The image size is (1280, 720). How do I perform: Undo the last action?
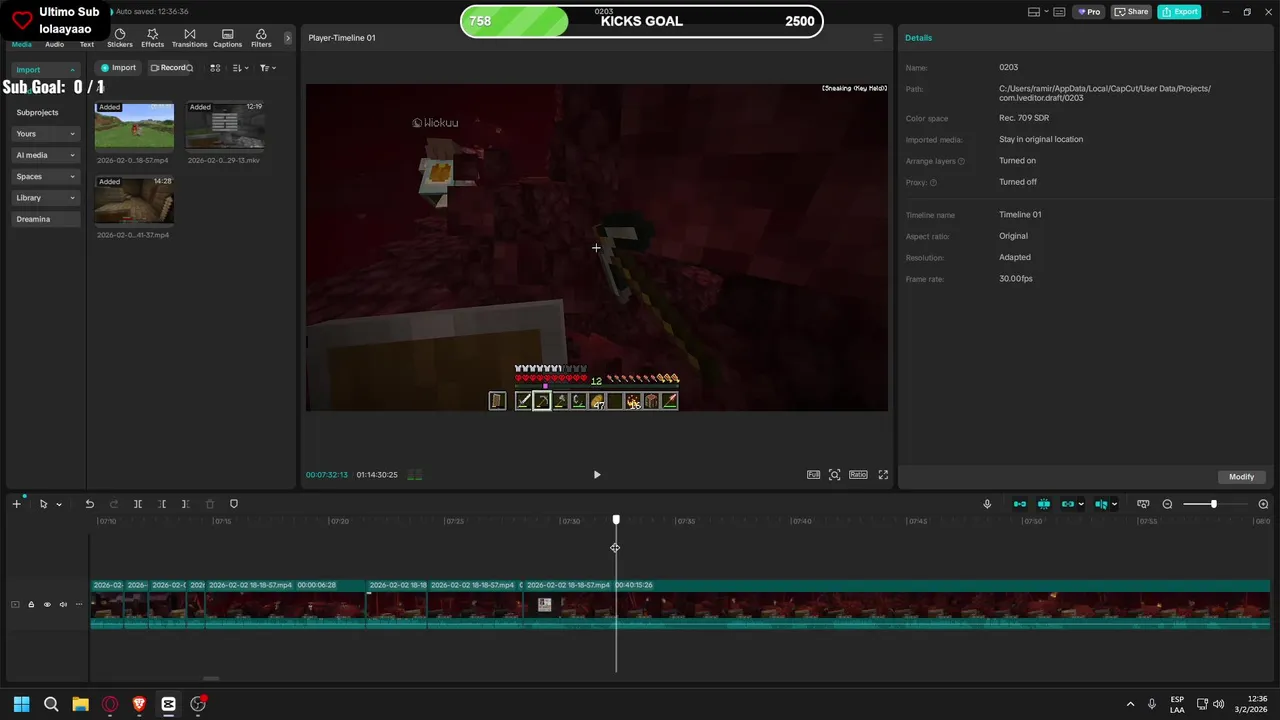(x=90, y=504)
